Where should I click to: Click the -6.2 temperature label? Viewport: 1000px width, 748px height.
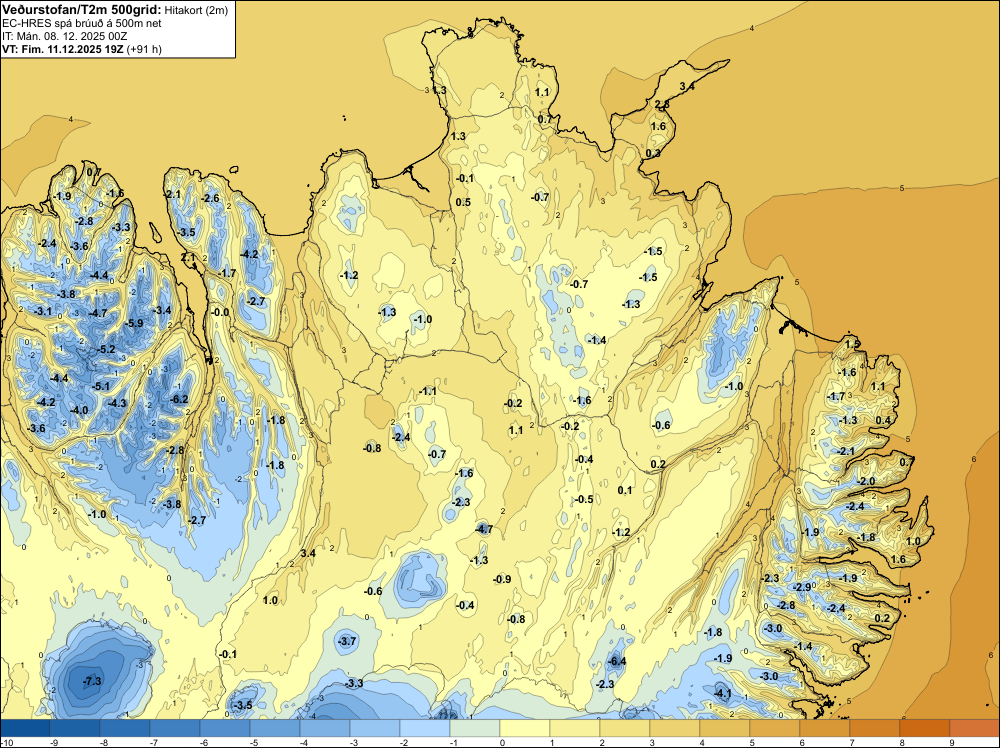coord(180,399)
